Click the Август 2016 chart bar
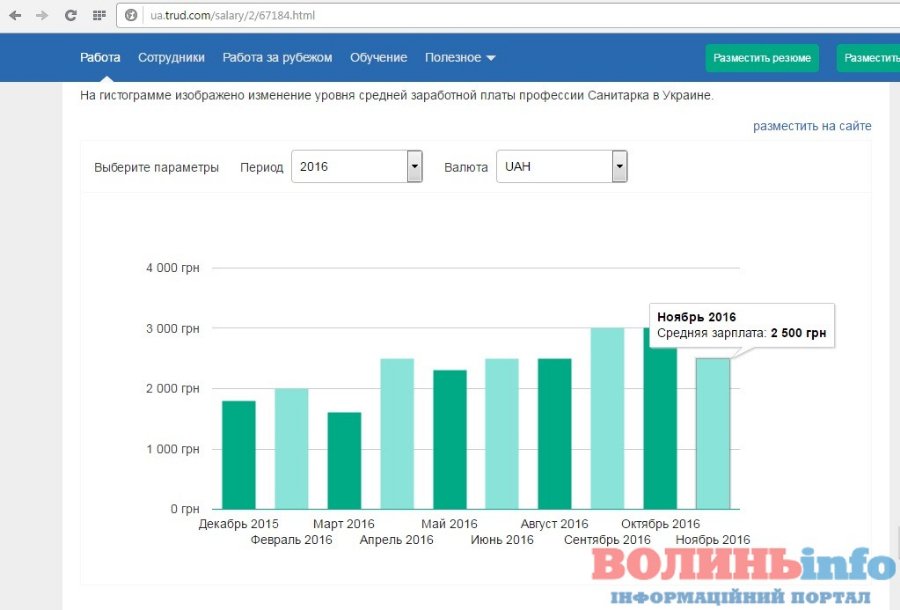 [x=555, y=435]
